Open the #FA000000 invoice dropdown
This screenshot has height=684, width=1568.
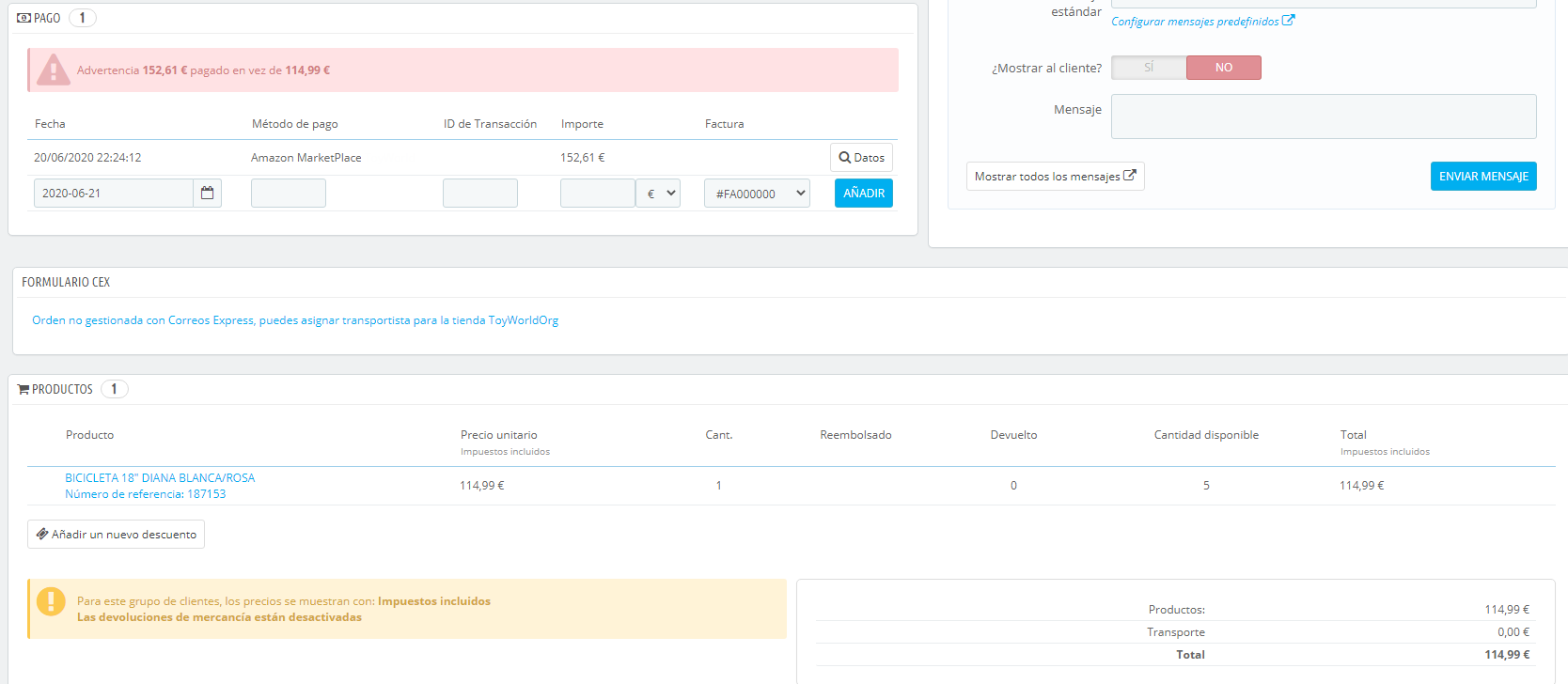(757, 194)
